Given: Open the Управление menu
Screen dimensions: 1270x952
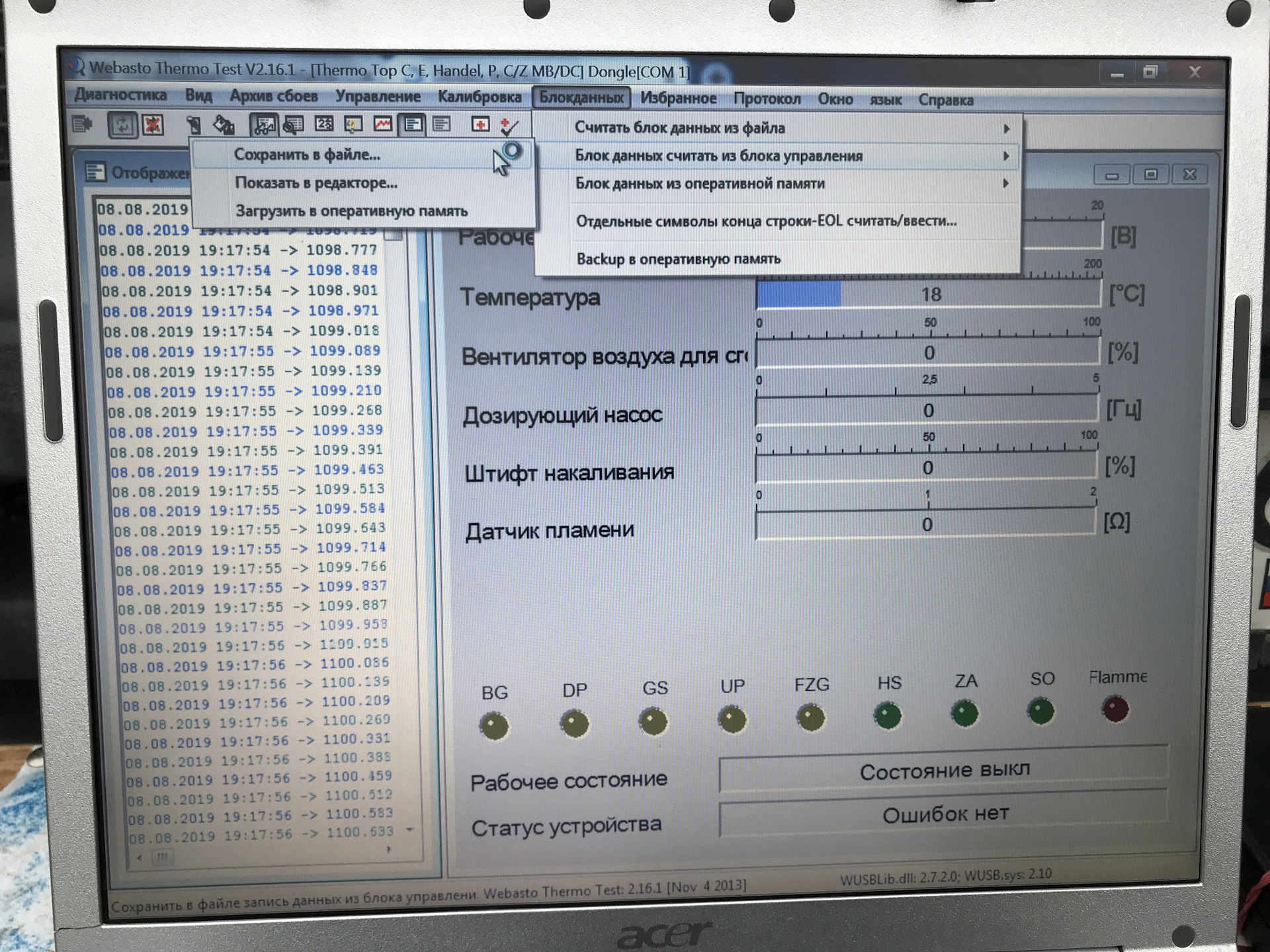Looking at the screenshot, I should pos(378,97).
